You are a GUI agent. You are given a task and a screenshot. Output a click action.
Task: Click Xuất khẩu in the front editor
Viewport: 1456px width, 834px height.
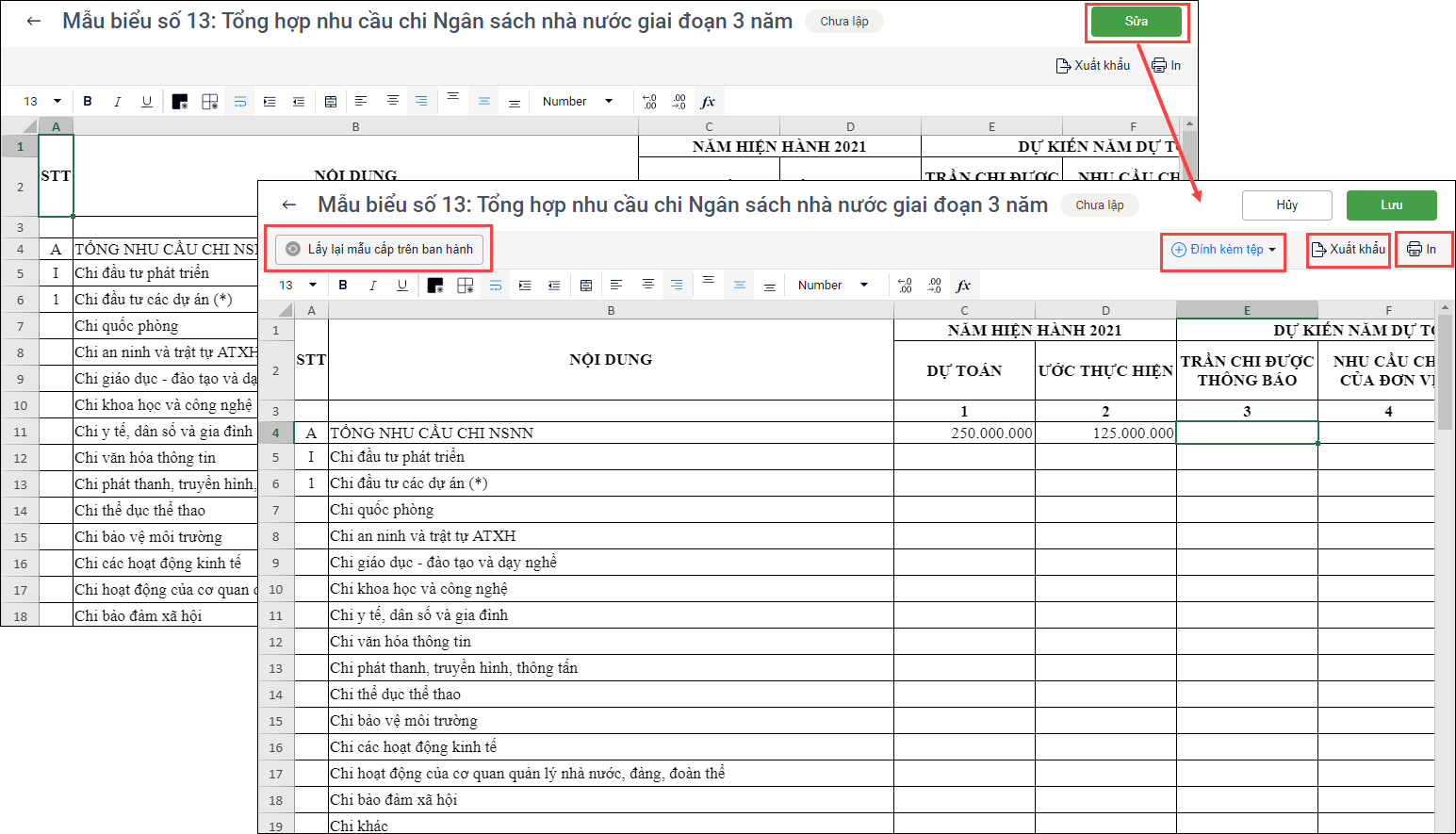coord(1349,250)
